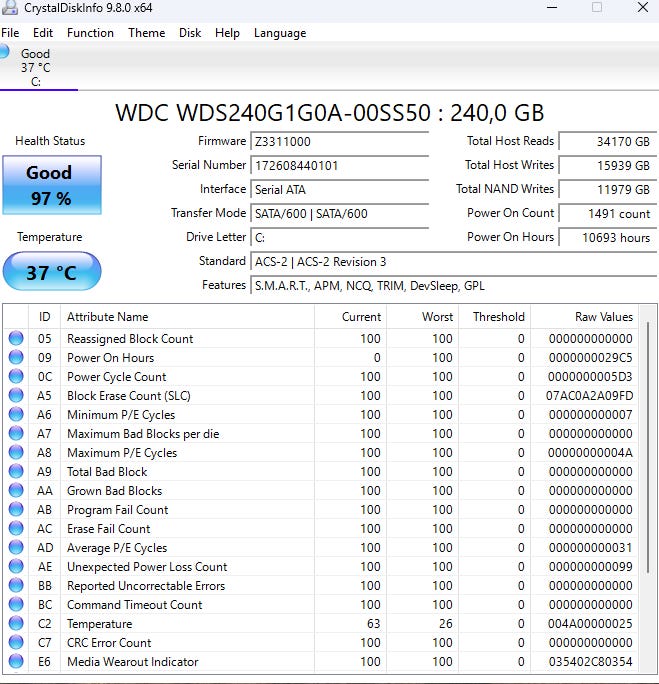Click status orb for Minimum P/E Cycles
The image size is (659, 684).
pos(16,414)
